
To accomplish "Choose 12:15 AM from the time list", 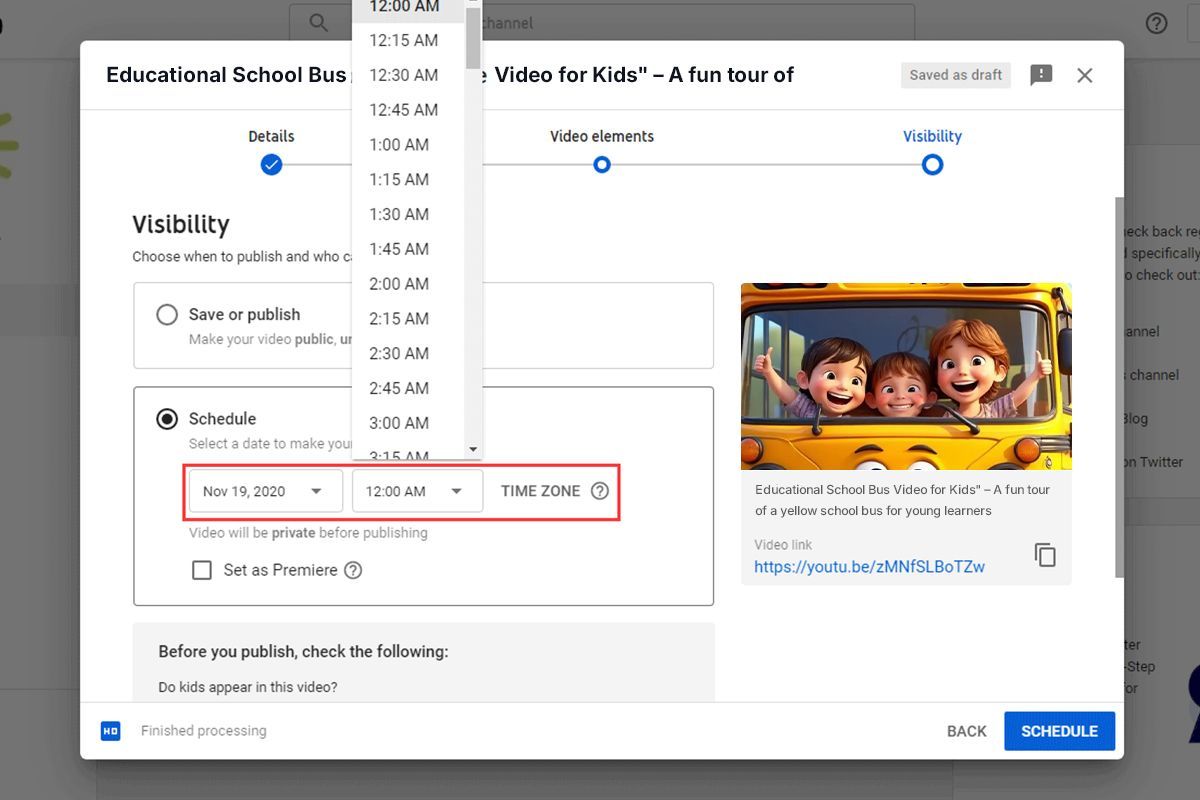I will pyautogui.click(x=409, y=40).
